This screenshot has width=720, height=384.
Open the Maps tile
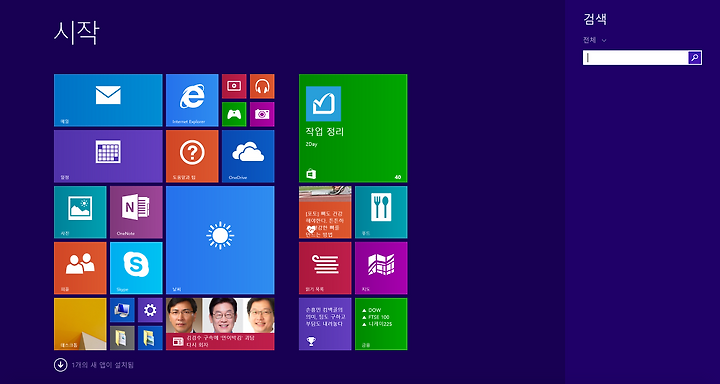381,268
